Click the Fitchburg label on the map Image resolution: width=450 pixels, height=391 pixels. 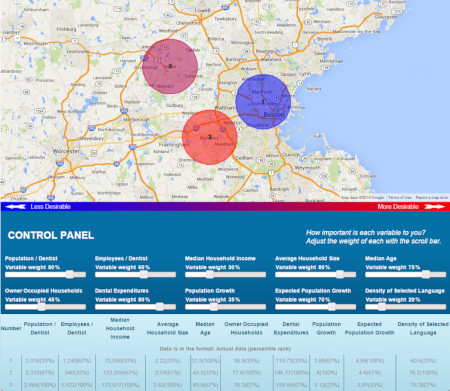pos(66,29)
